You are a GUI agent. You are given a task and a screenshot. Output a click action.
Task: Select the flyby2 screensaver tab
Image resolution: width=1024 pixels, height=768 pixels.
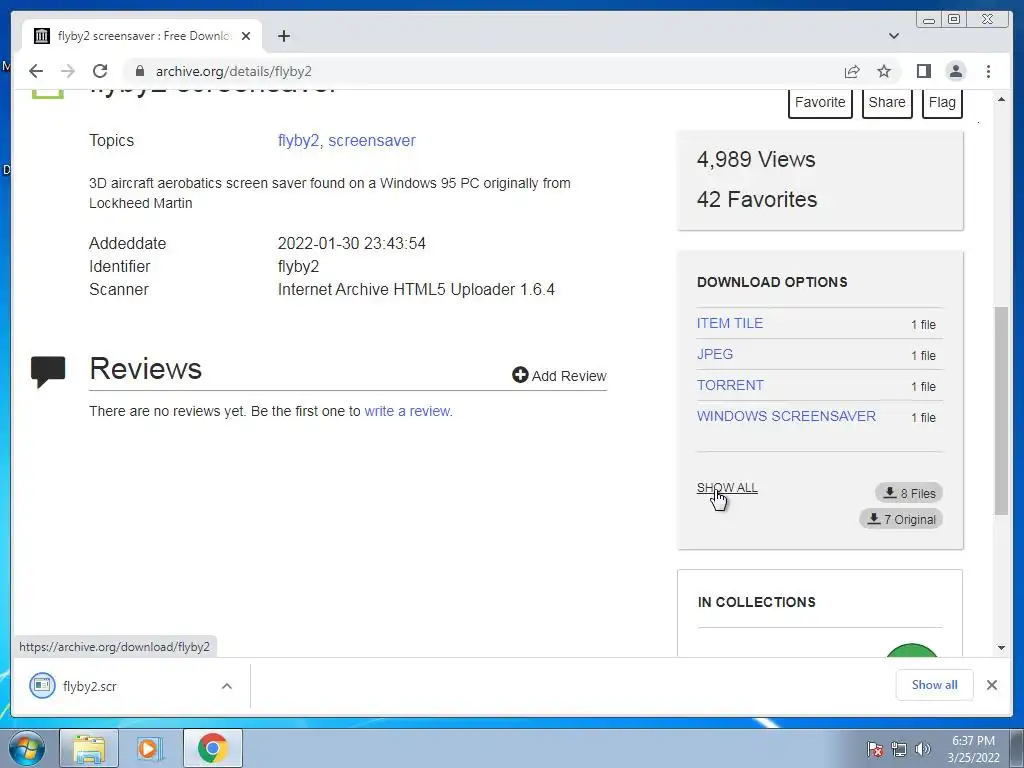142,36
